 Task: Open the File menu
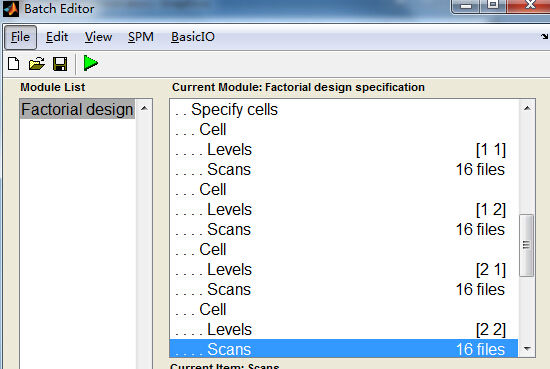pyautogui.click(x=20, y=37)
